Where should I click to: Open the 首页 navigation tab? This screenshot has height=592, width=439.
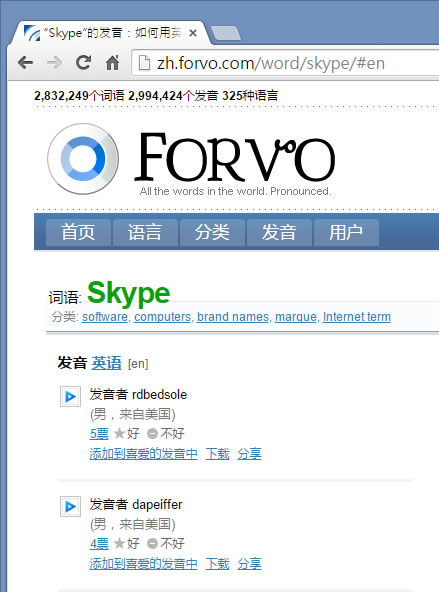pyautogui.click(x=78, y=232)
